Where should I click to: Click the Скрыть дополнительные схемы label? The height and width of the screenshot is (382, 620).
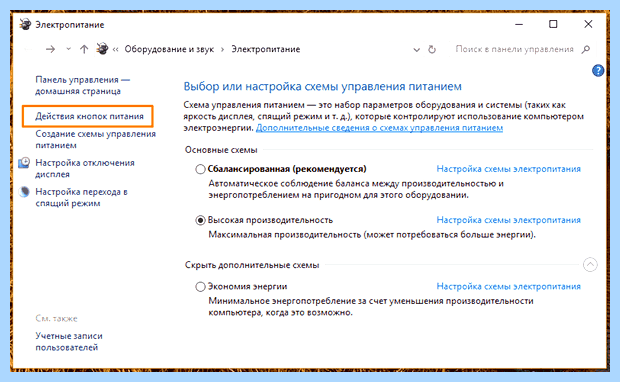tap(252, 265)
